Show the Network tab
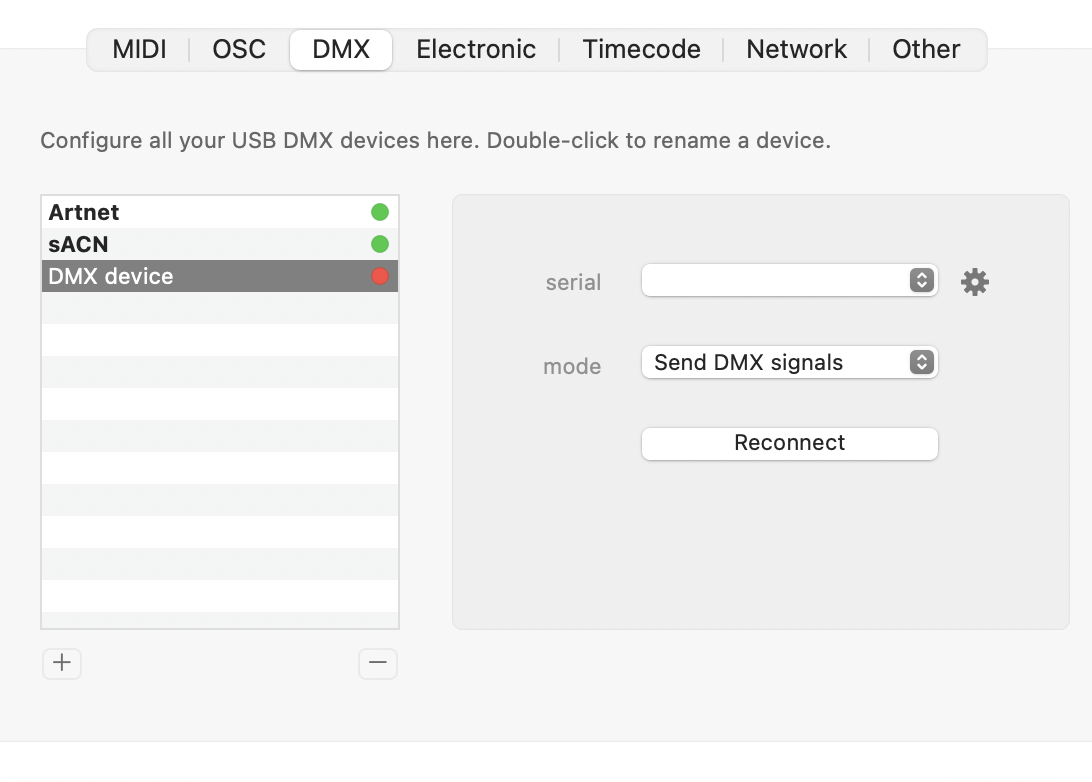The image size is (1092, 782). point(796,50)
